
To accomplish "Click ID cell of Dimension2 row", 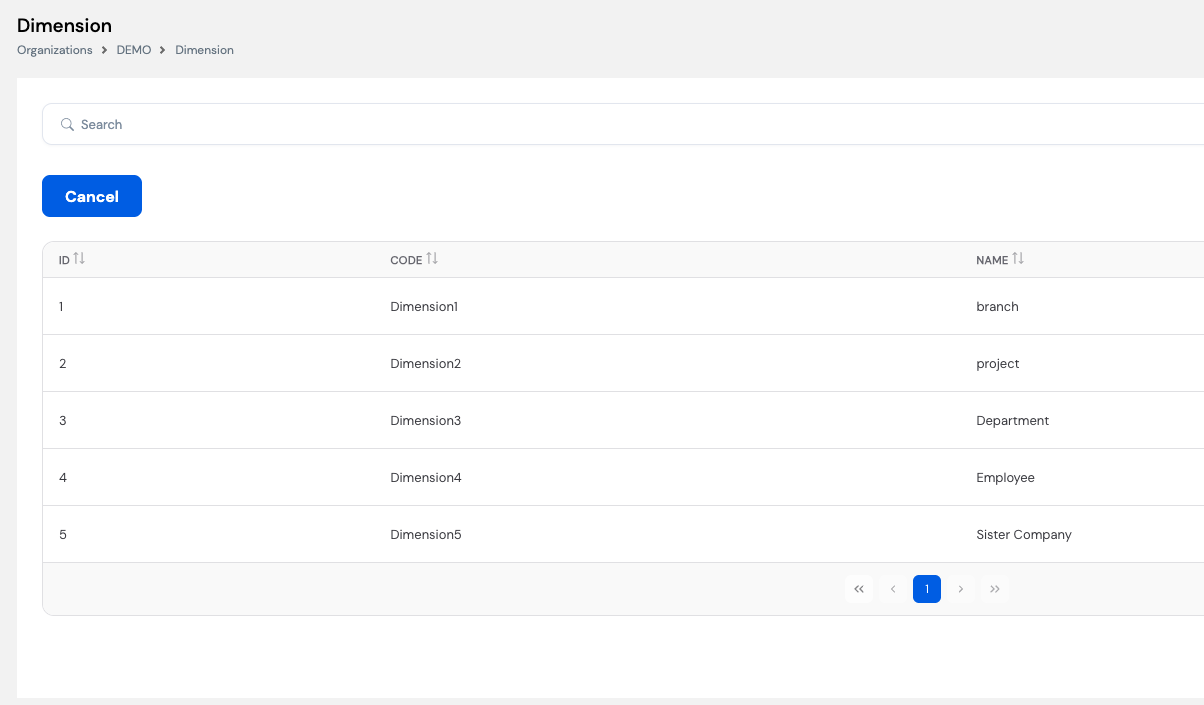I will [62, 364].
